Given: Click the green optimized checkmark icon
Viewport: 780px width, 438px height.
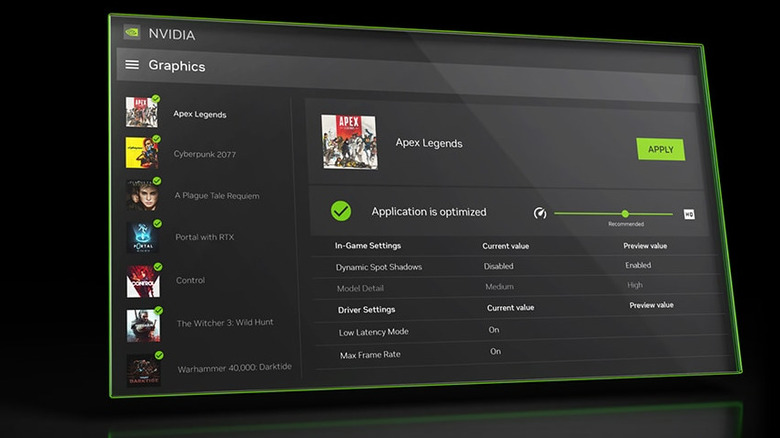Looking at the screenshot, I should (341, 211).
